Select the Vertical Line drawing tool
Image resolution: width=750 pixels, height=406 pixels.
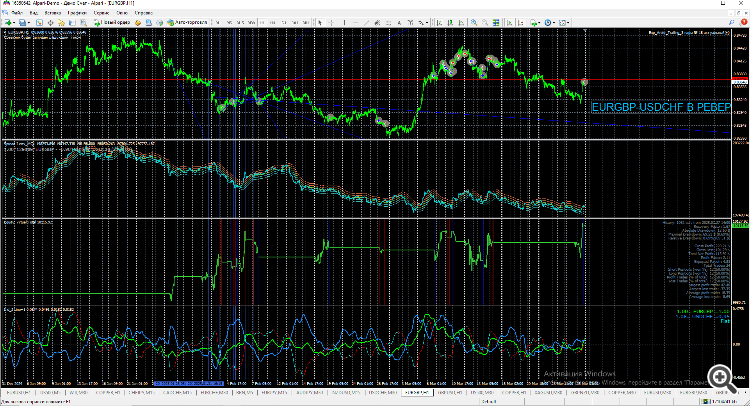(344, 22)
